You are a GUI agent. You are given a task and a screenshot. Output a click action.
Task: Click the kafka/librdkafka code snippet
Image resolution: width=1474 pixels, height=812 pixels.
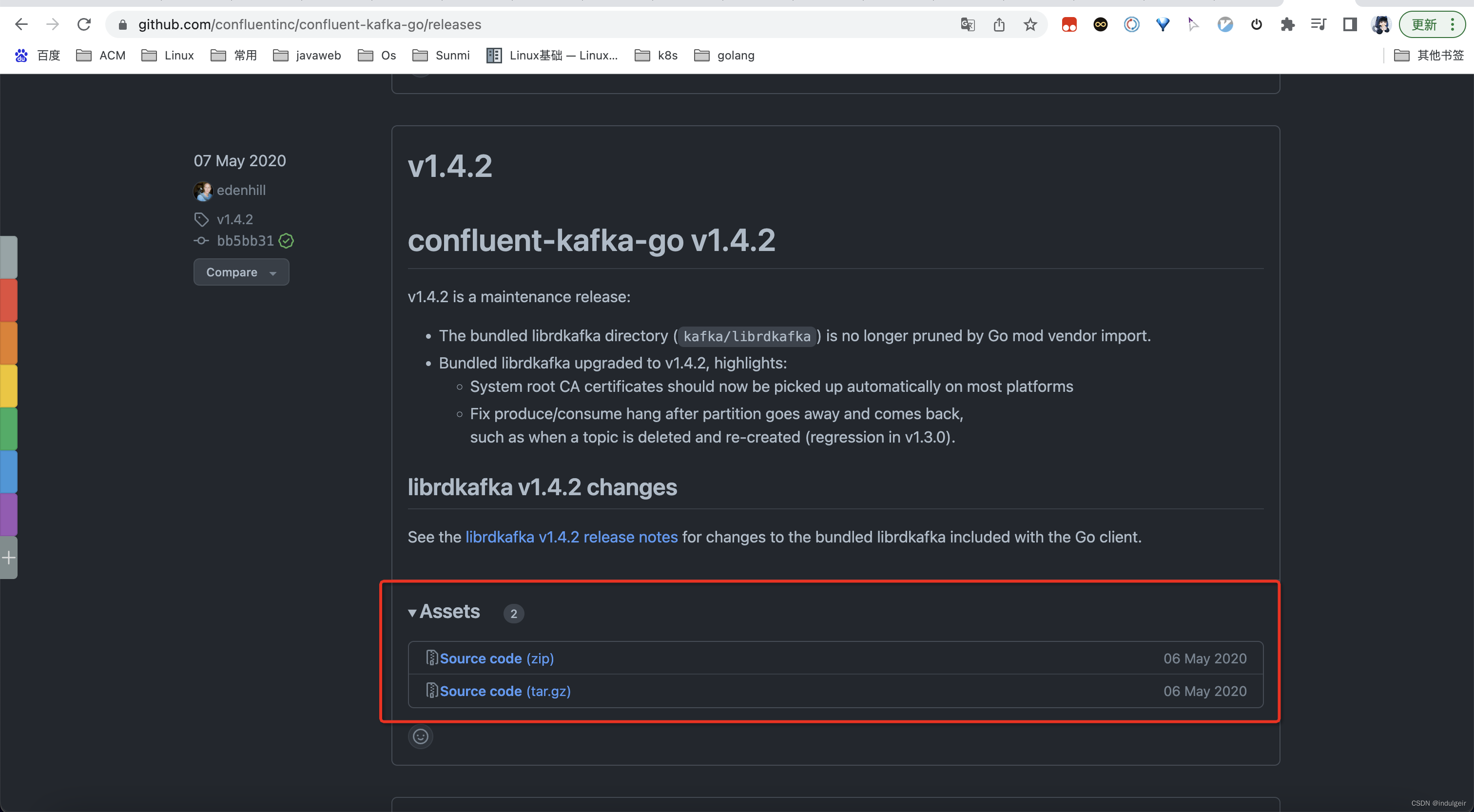pyautogui.click(x=747, y=336)
